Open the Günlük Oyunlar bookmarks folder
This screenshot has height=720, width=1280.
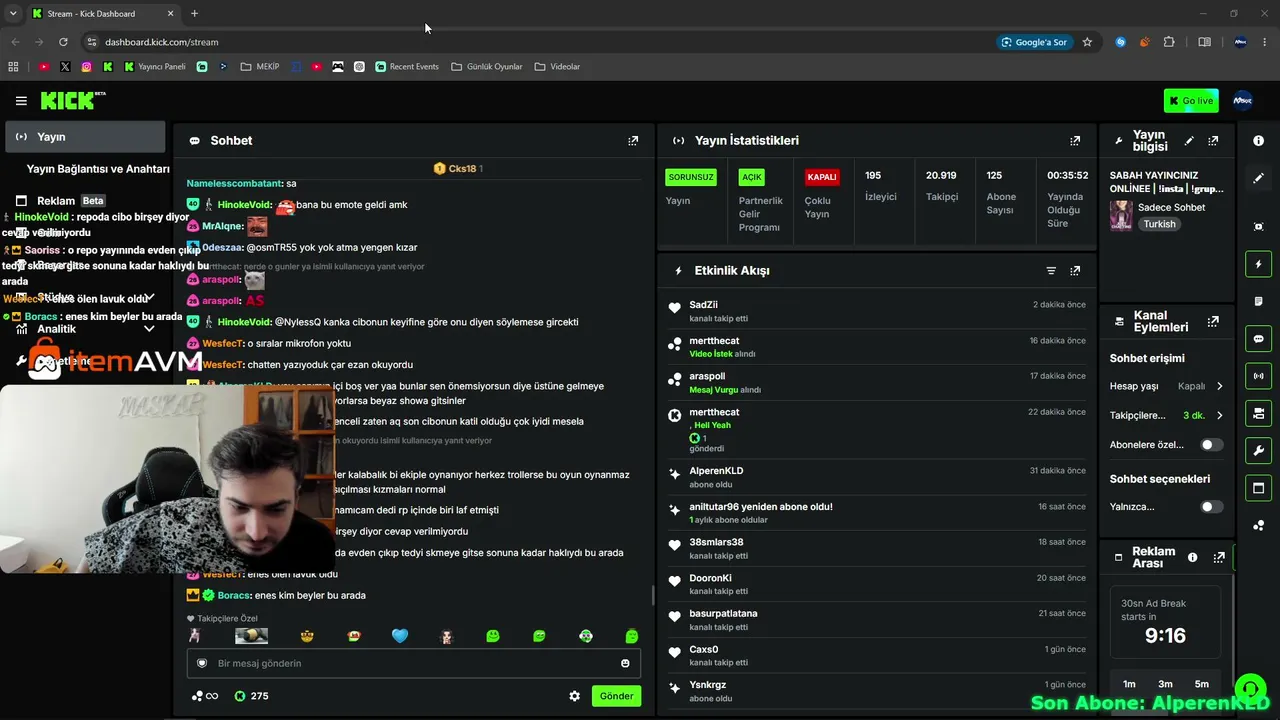click(x=487, y=67)
